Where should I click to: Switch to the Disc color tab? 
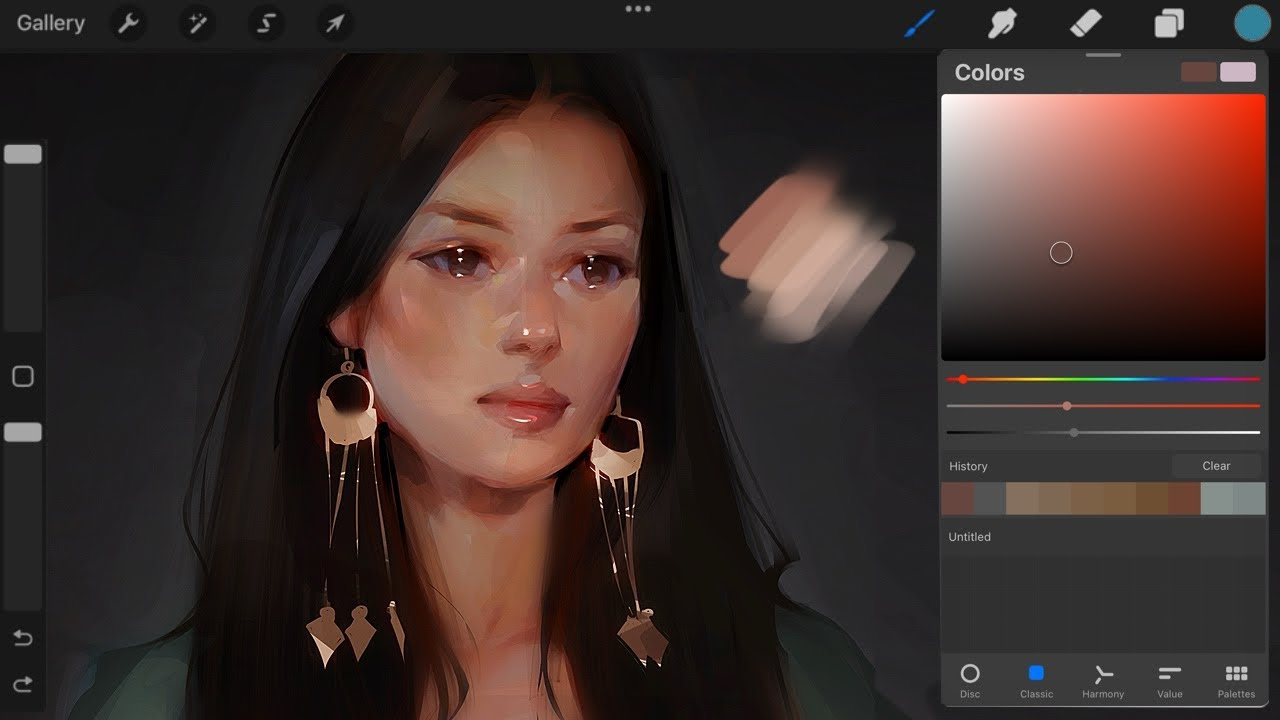pos(970,680)
